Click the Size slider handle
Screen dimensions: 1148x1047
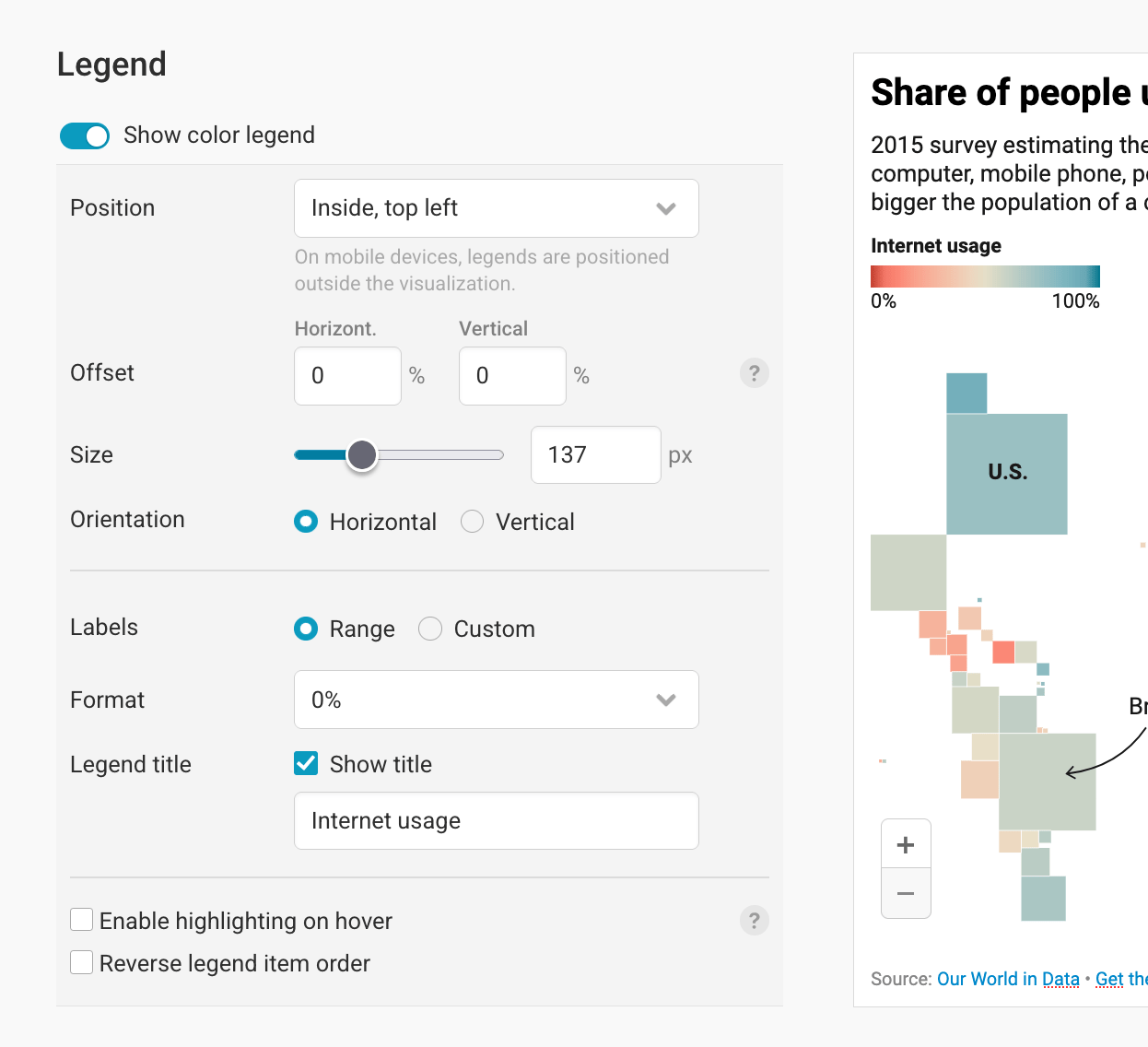[x=362, y=454]
